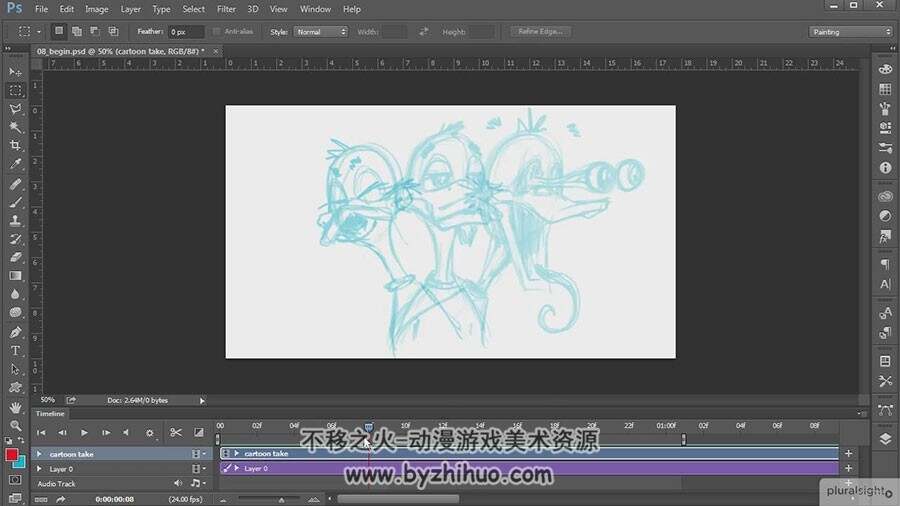
Task: Swap width and height values
Action: coord(424,32)
